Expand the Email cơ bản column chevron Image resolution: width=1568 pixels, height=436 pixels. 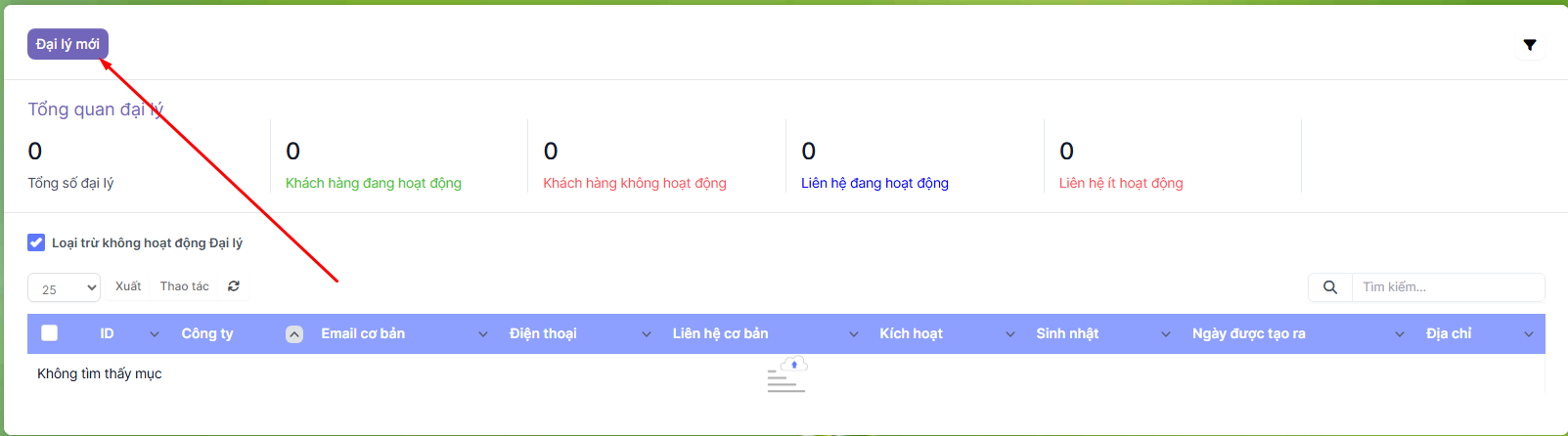(483, 334)
